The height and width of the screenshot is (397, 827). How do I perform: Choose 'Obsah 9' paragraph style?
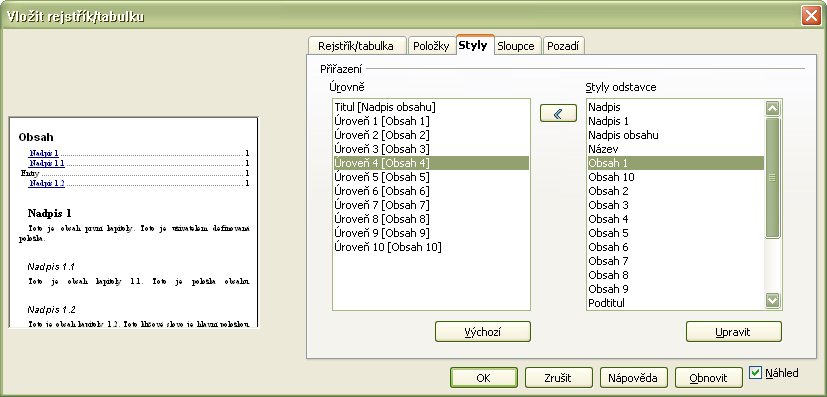tap(676, 288)
